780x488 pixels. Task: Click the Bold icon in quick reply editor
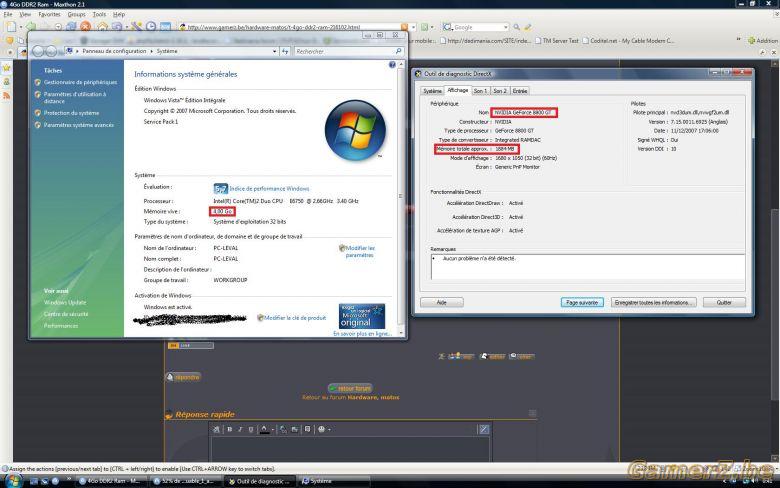[x=230, y=429]
